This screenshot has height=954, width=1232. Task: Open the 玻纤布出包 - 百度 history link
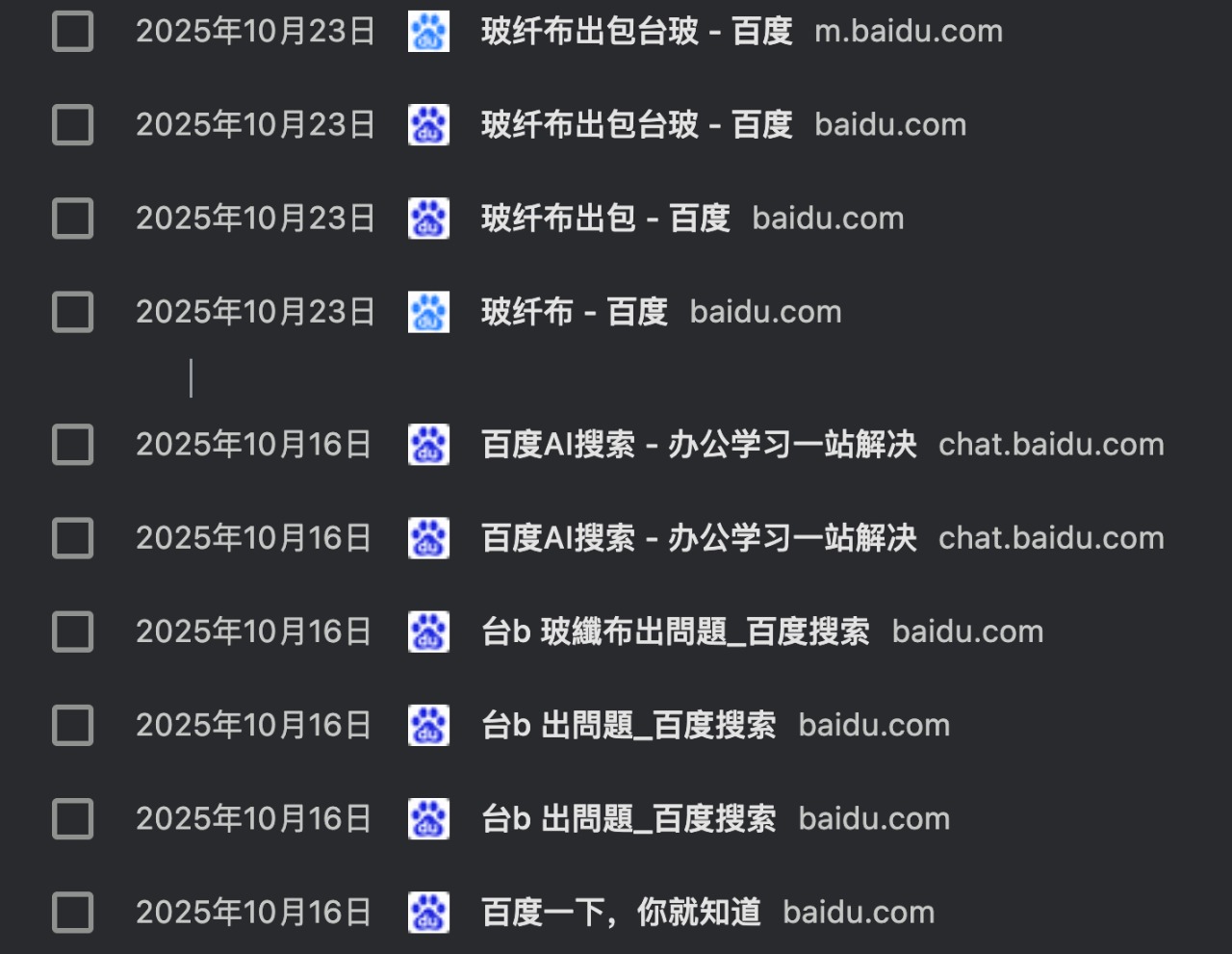(x=605, y=219)
